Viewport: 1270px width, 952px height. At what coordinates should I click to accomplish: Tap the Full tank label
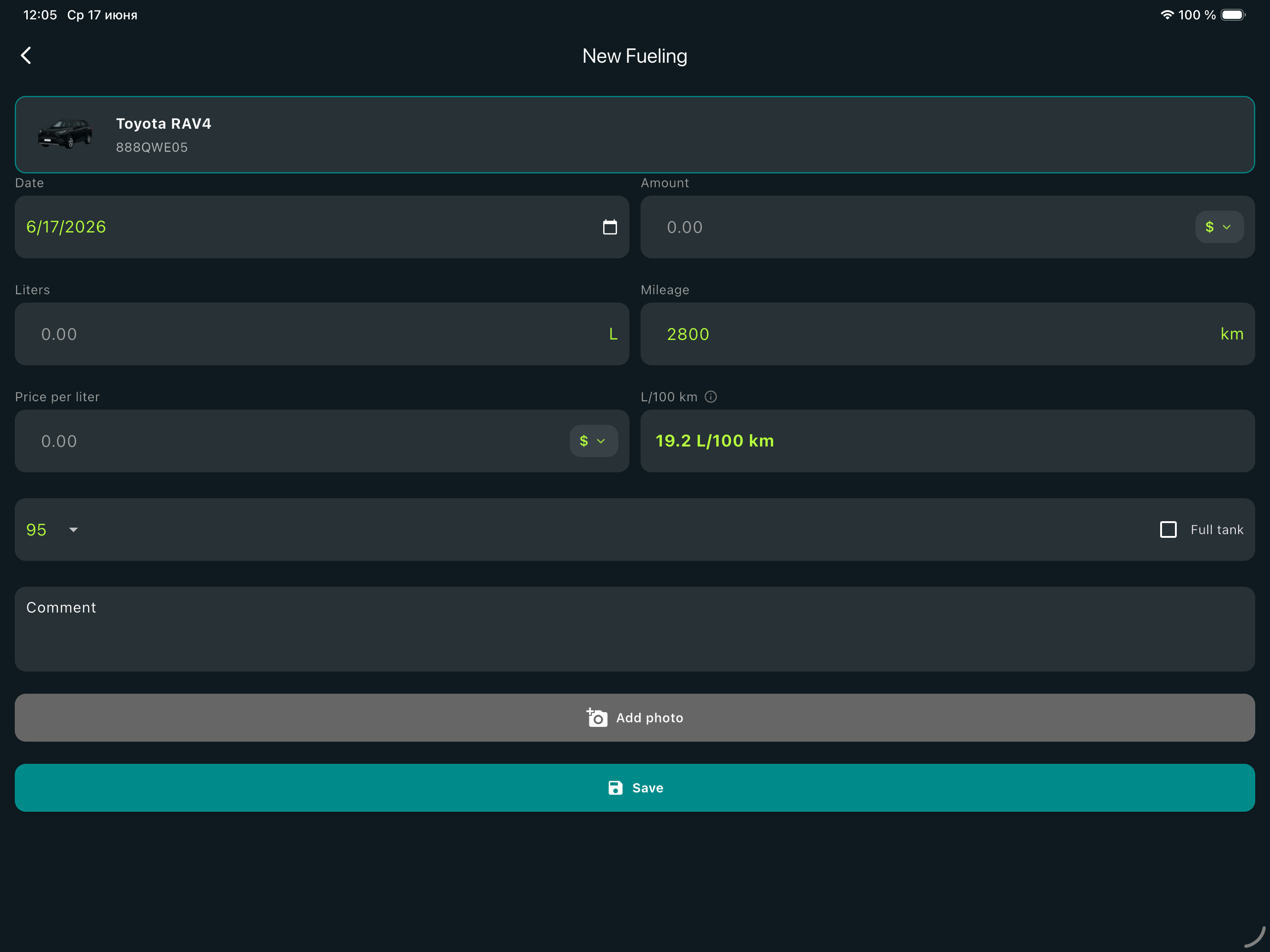[x=1216, y=530]
